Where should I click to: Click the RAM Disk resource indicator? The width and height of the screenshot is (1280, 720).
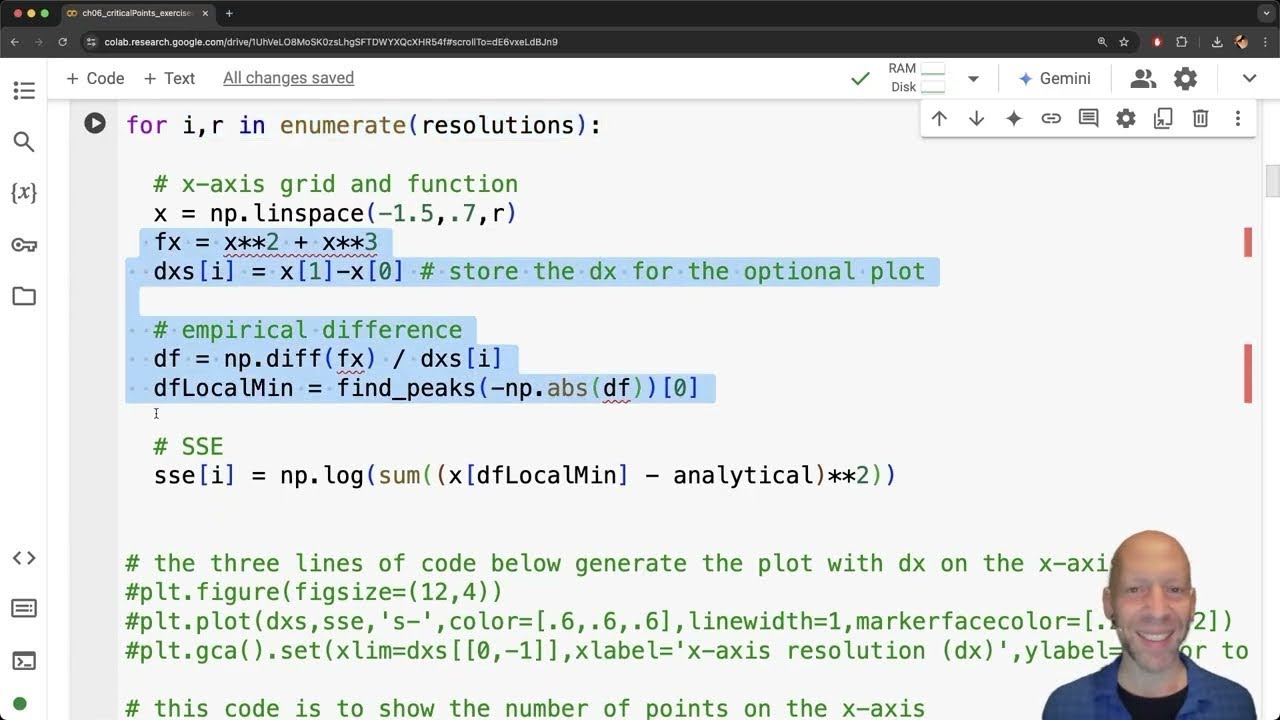click(916, 78)
